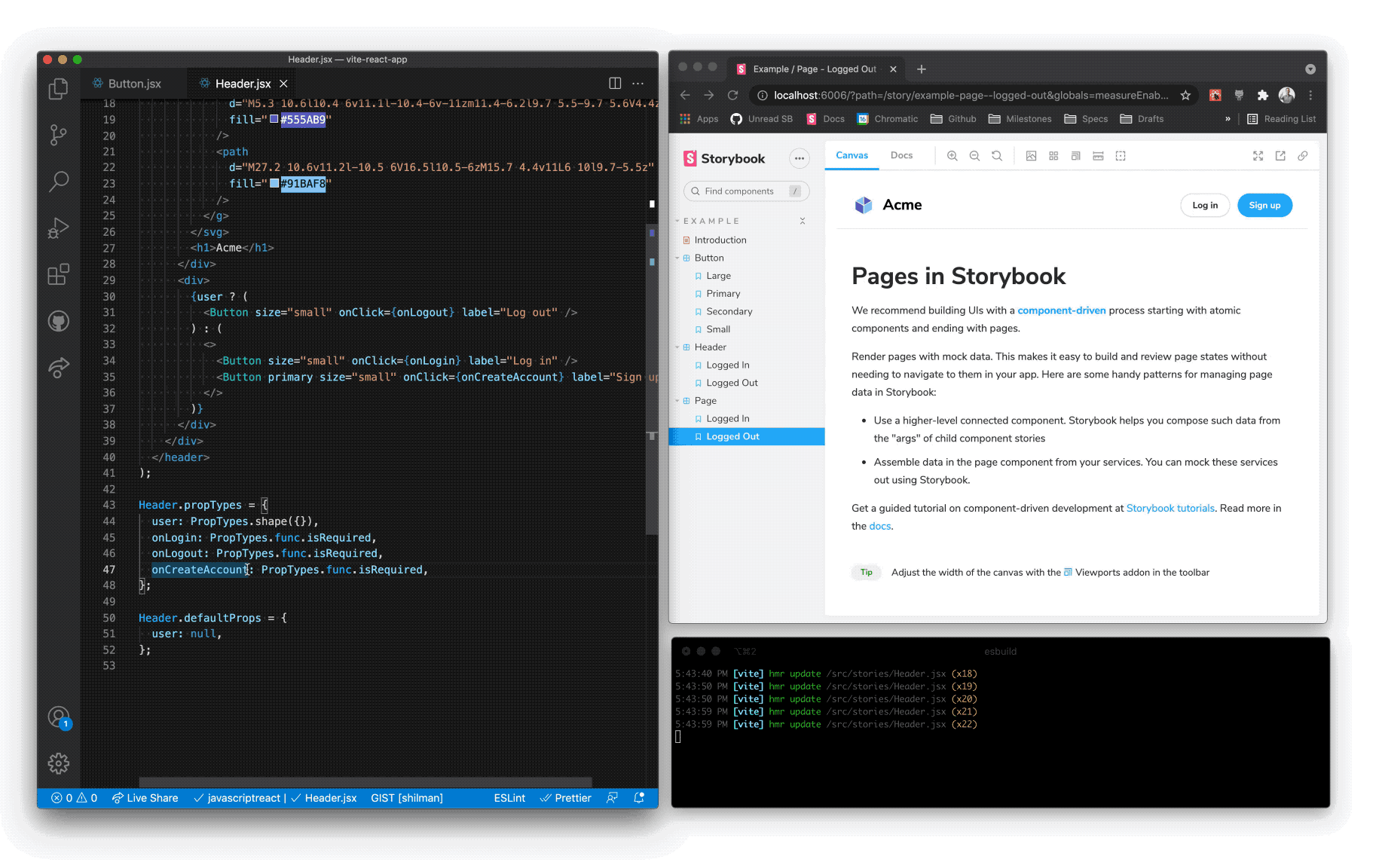Toggle the Storybook measure addon
The height and width of the screenshot is (868, 1379).
click(x=1098, y=156)
